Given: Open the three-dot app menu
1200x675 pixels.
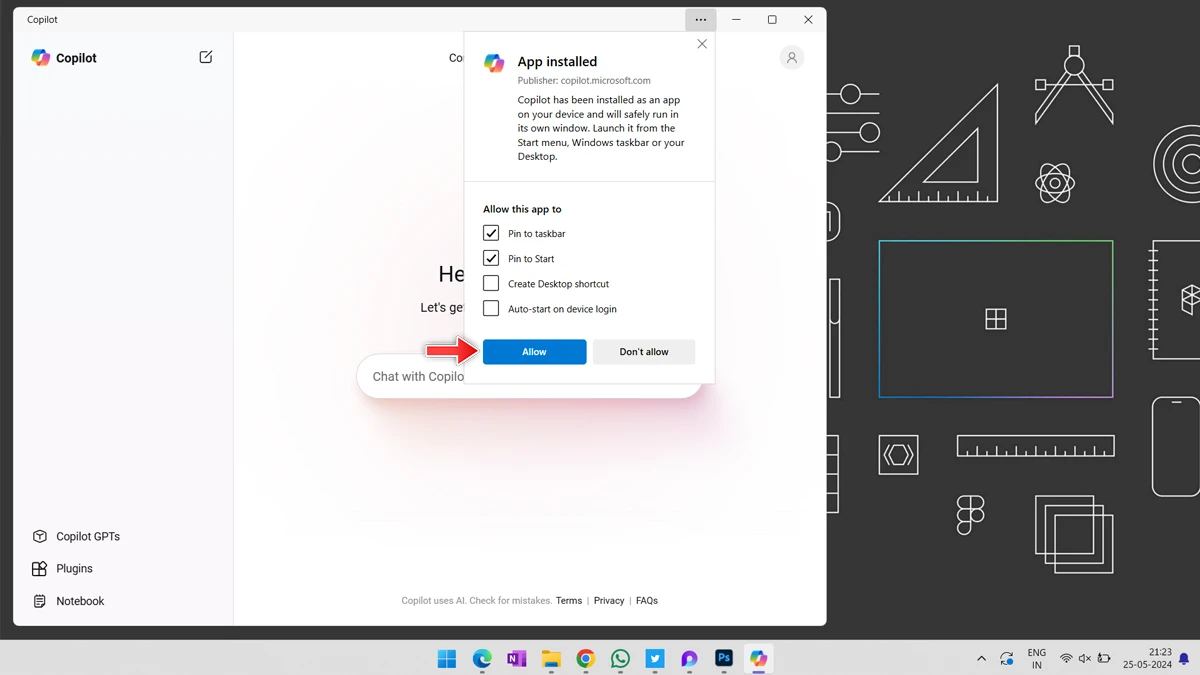Looking at the screenshot, I should point(700,20).
